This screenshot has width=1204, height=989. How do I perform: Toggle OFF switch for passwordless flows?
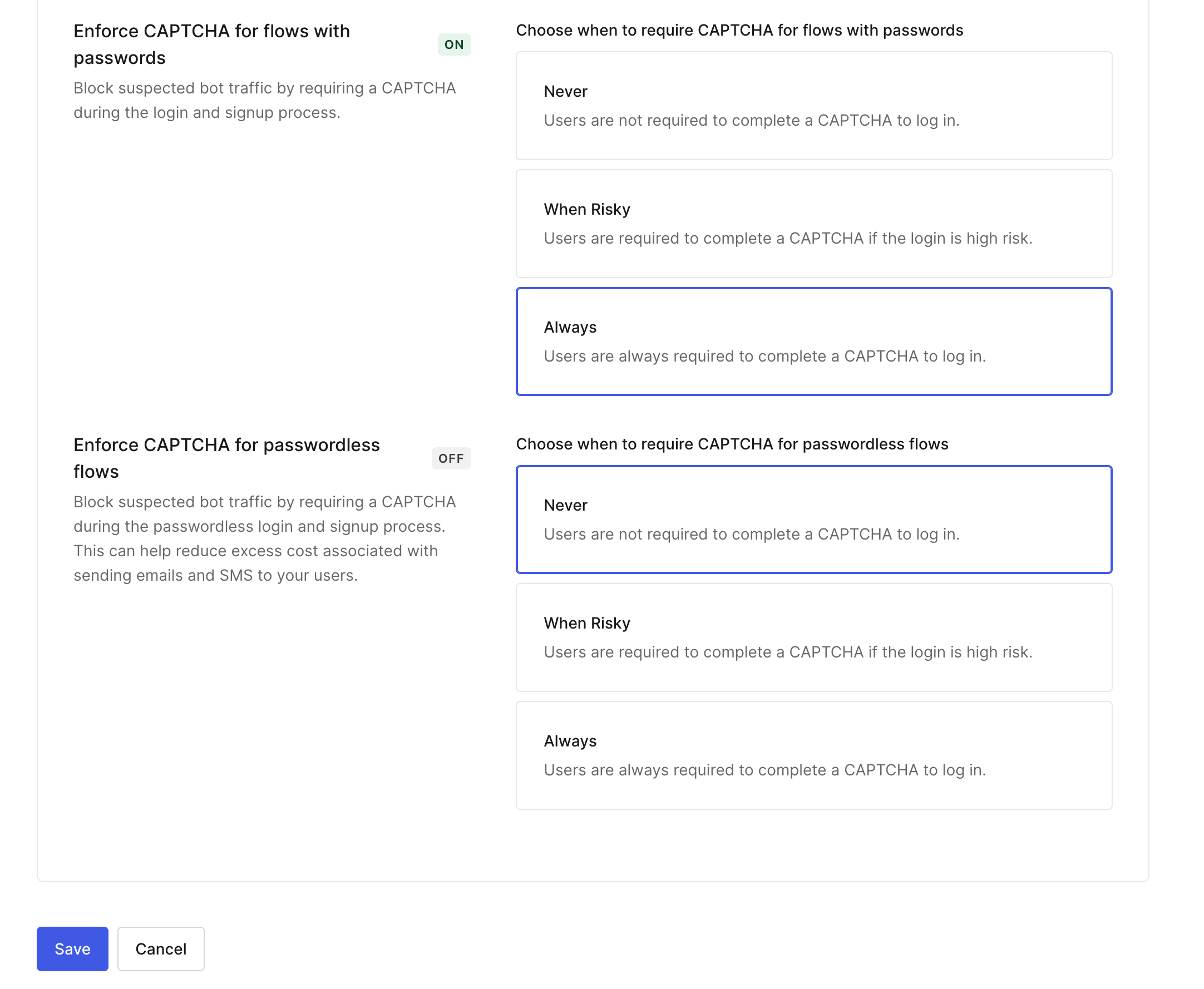tap(451, 458)
